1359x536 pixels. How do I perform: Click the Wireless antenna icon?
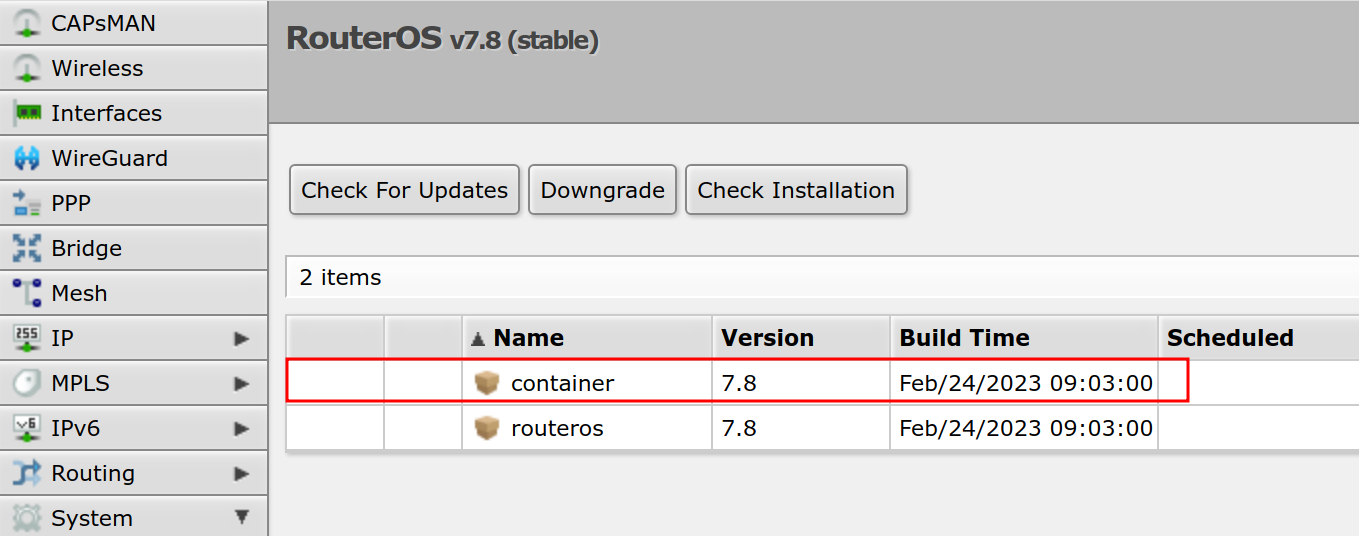(27, 69)
